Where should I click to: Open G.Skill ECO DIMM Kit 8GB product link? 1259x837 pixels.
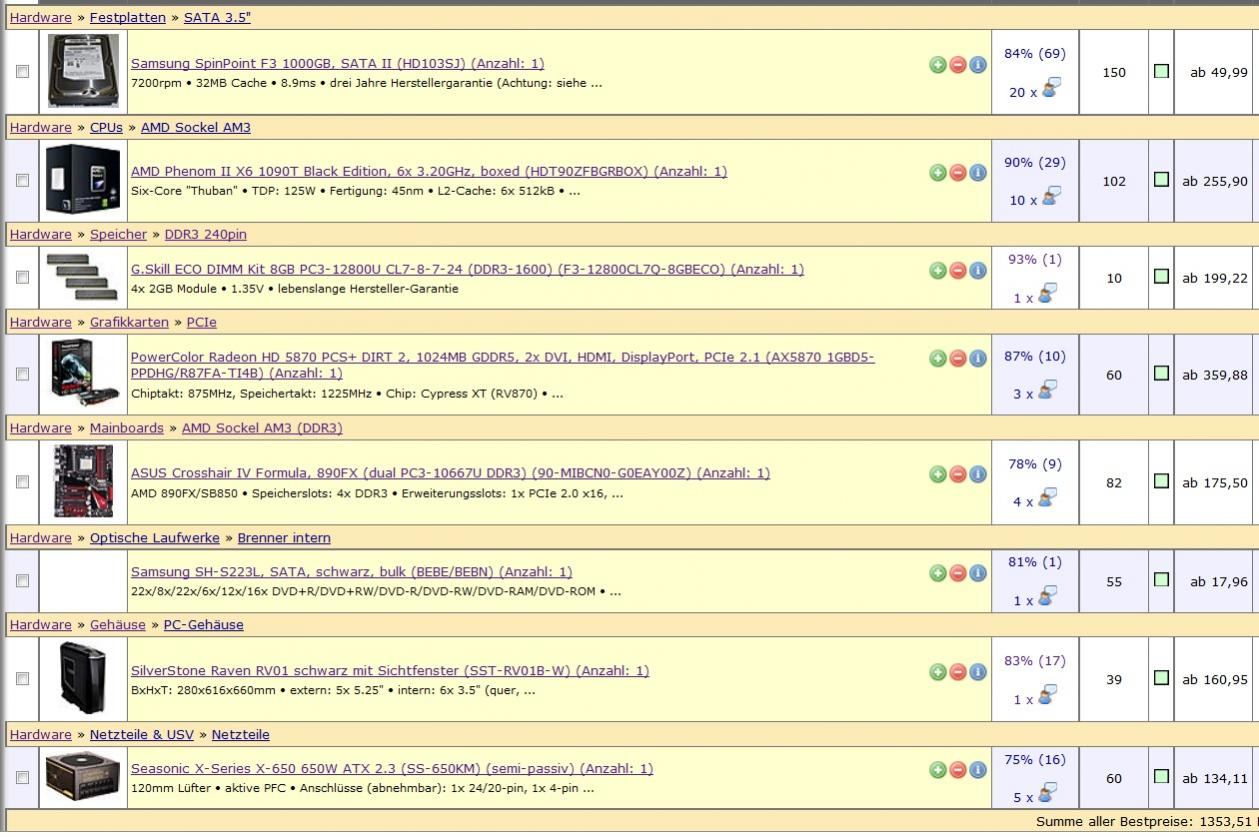[x=467, y=269]
